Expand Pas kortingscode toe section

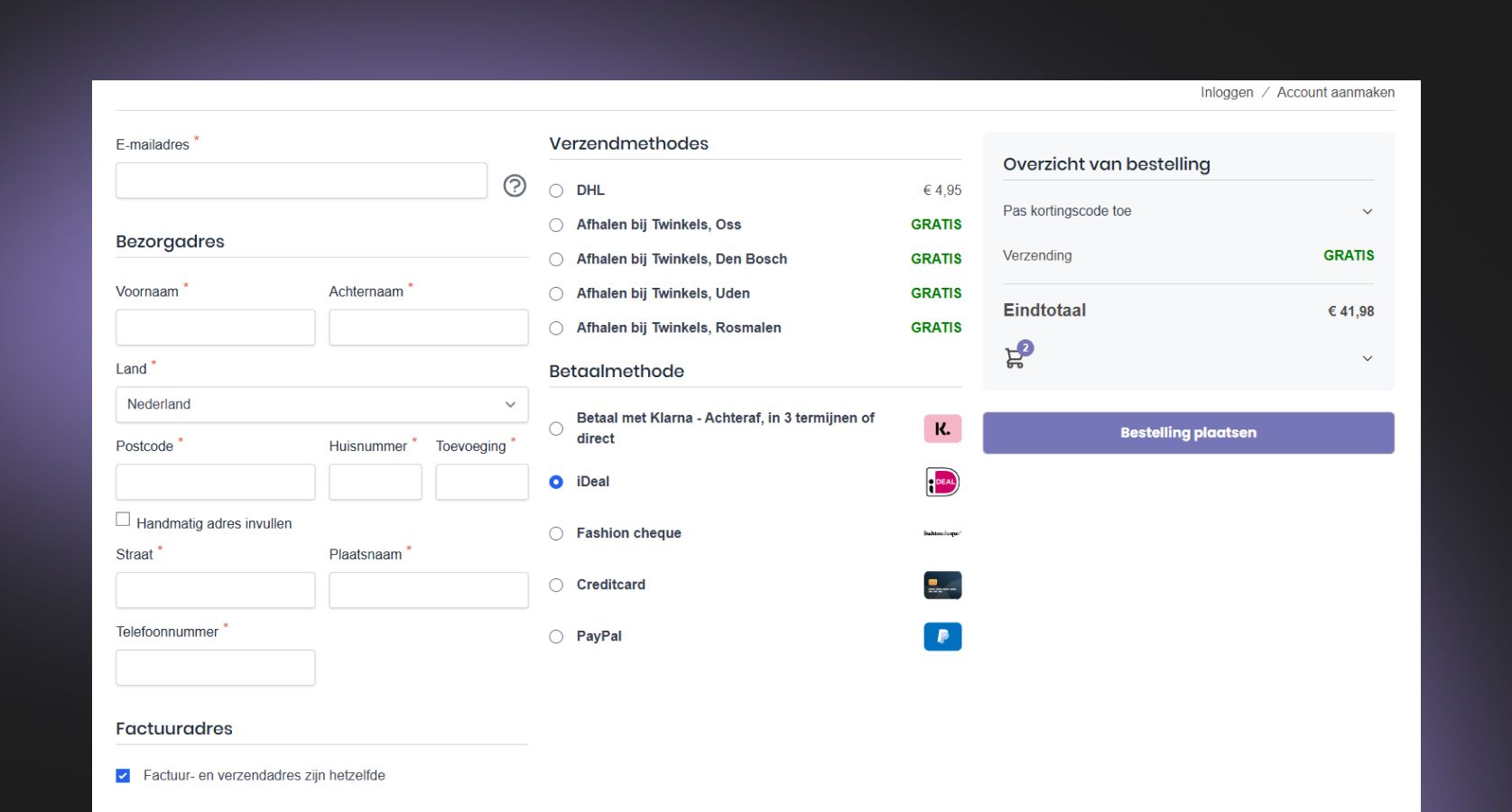(x=1188, y=211)
